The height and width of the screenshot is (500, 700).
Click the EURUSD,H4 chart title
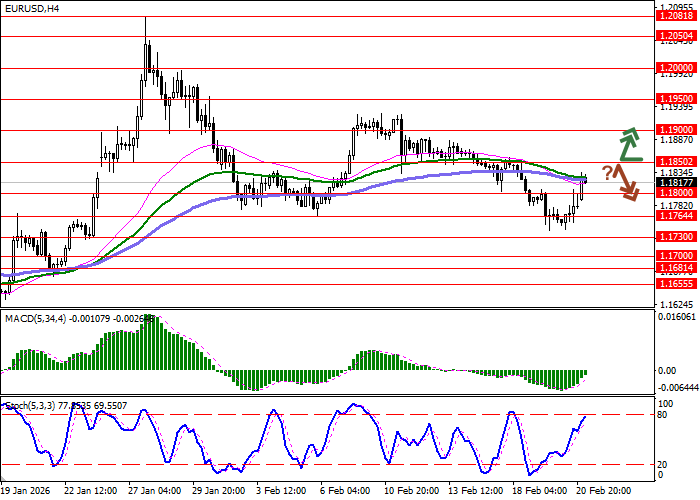pos(31,8)
